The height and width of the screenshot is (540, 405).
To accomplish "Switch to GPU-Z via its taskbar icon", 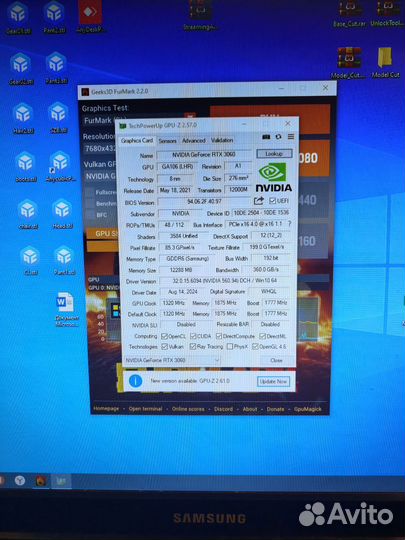I will (61, 480).
